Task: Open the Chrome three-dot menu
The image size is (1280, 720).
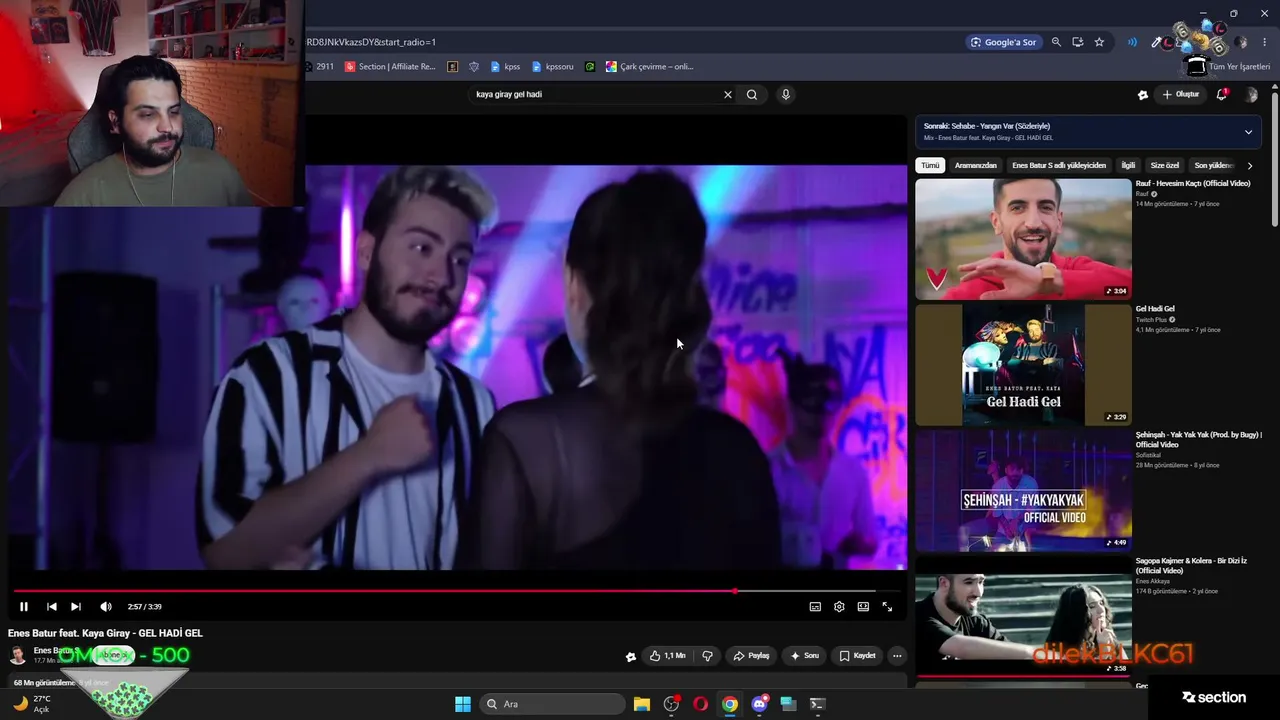Action: point(1265,42)
